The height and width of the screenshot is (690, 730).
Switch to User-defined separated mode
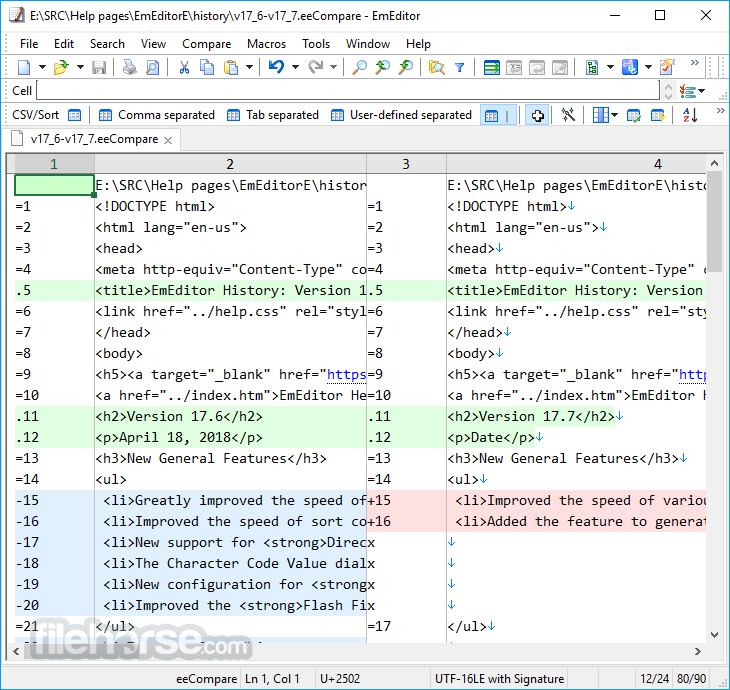(401, 115)
